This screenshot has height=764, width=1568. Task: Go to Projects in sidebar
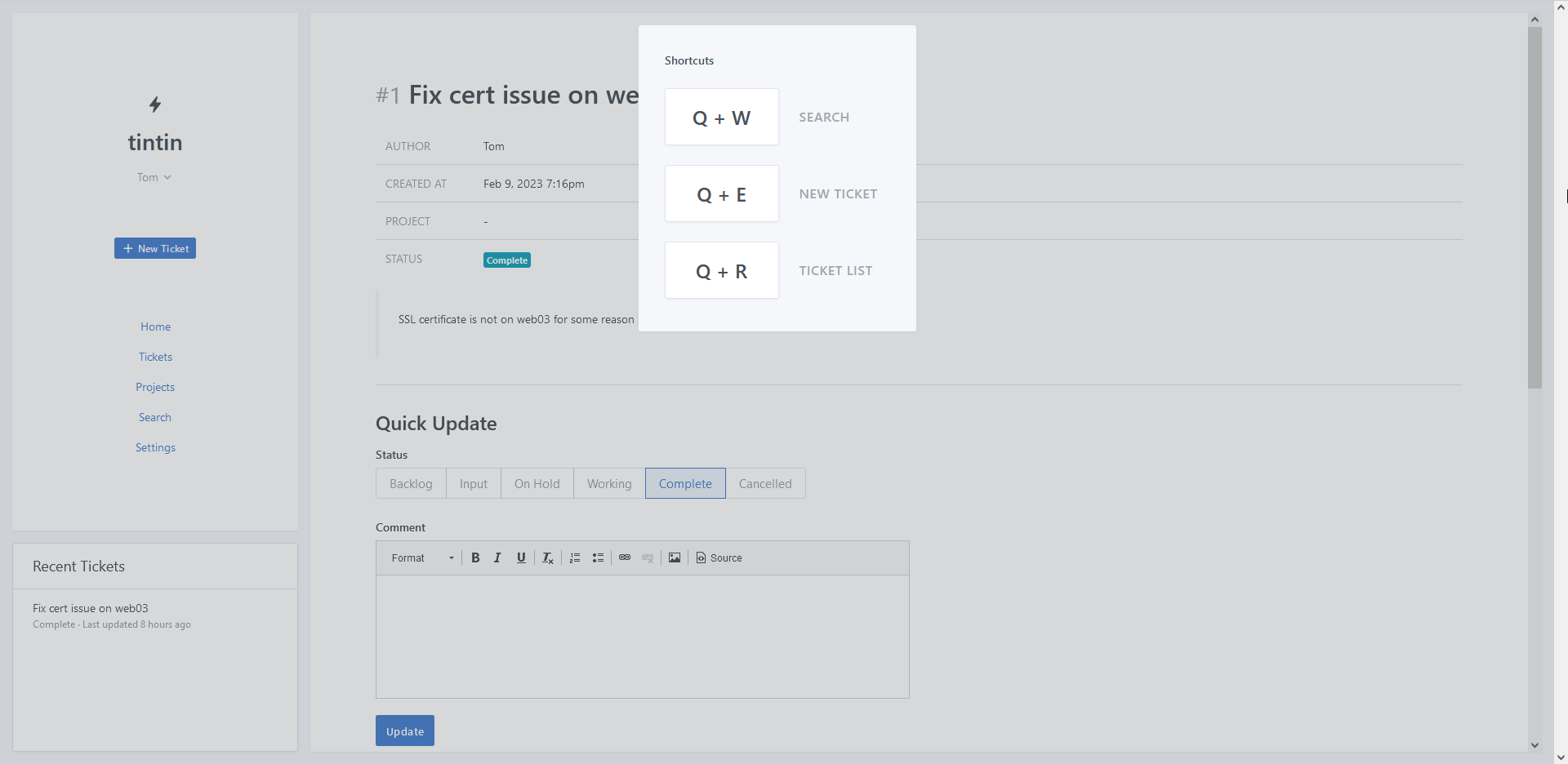155,388
